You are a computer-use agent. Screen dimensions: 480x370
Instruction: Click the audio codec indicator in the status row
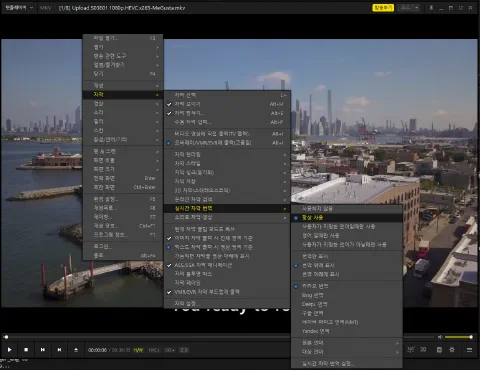[x=169, y=350]
